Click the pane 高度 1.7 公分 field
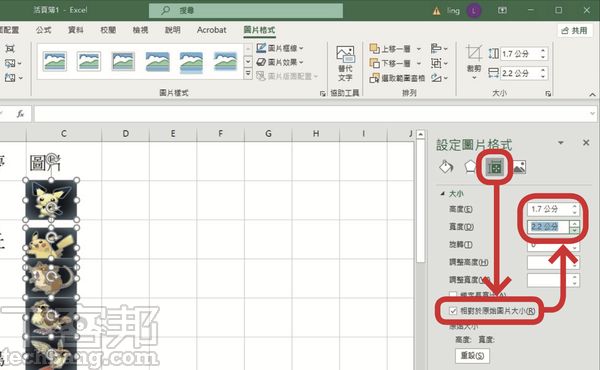600x370 pixels. [x=549, y=209]
